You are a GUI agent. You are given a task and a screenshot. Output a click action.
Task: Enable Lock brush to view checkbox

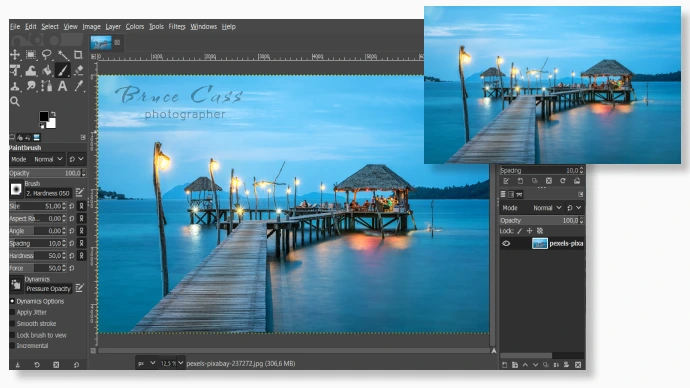[x=12, y=335]
